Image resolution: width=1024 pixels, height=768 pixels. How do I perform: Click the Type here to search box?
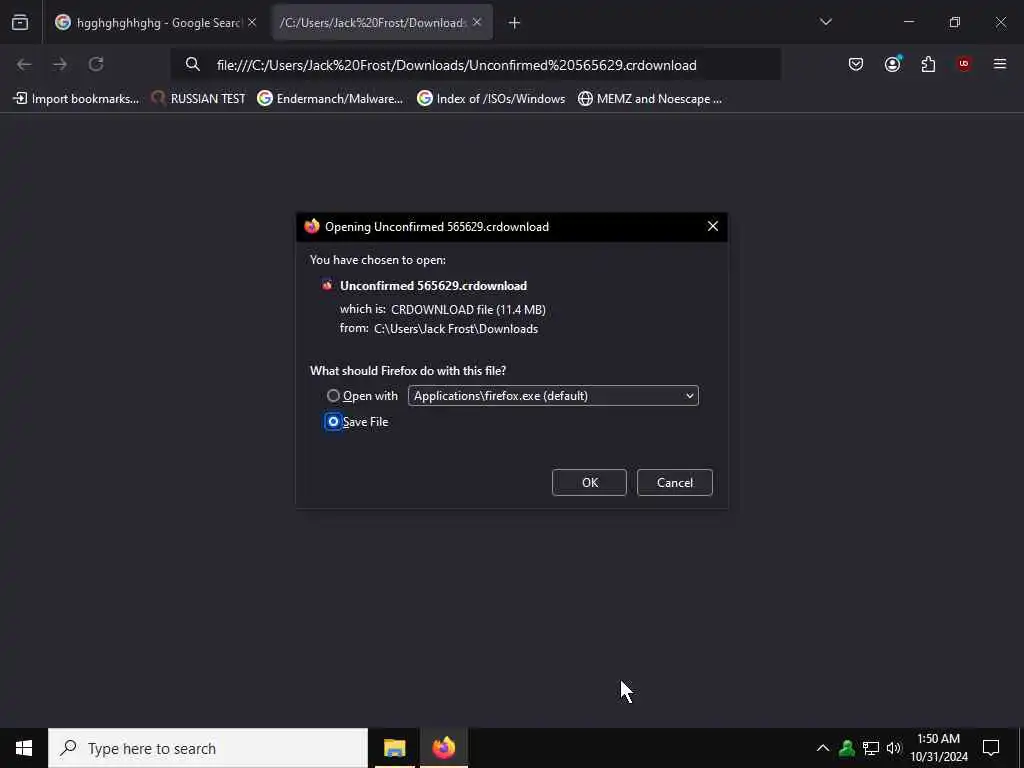tap(208, 748)
